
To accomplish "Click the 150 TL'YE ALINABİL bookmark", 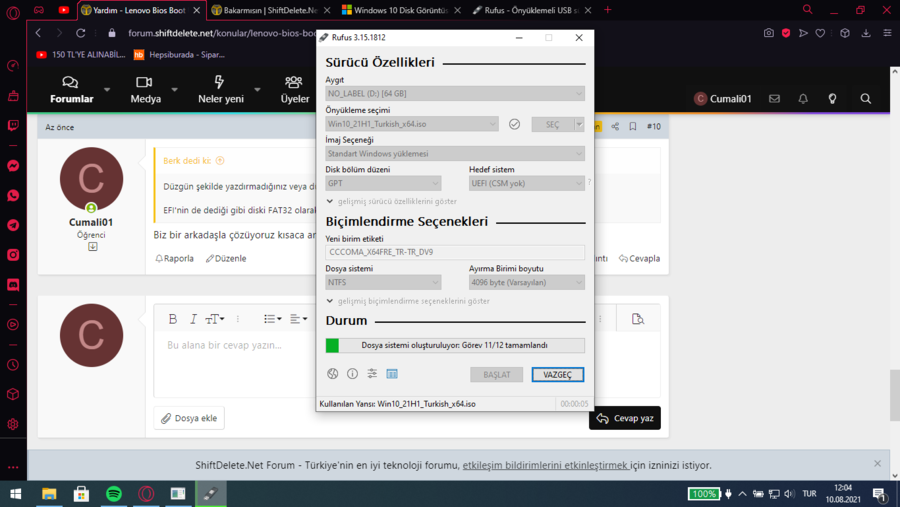I will tap(81, 55).
